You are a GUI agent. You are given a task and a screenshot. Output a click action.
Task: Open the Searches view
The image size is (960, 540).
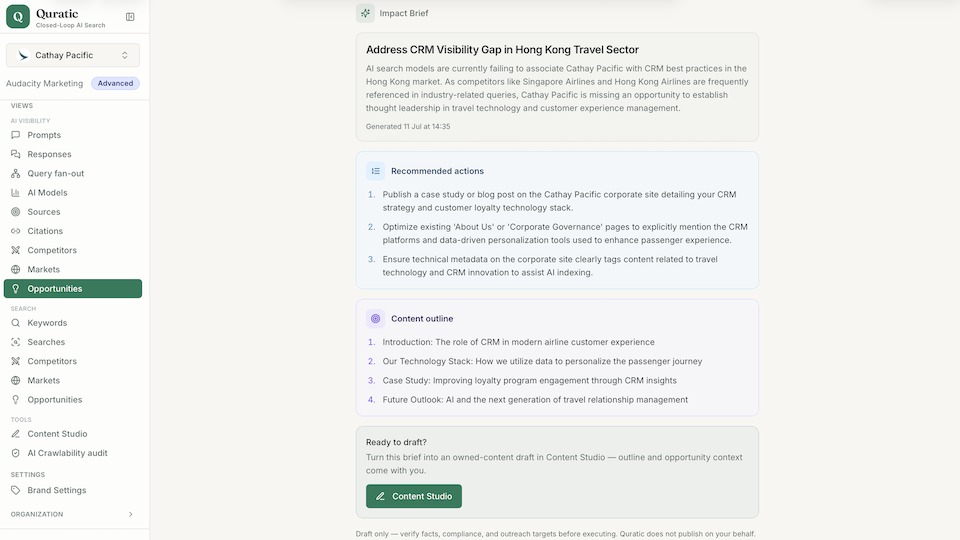click(73, 342)
